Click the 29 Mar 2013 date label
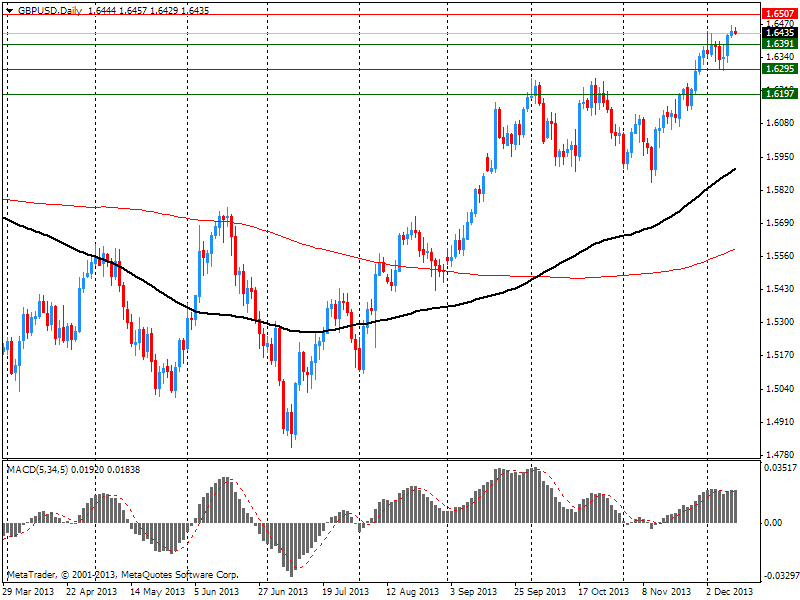 click(28, 591)
